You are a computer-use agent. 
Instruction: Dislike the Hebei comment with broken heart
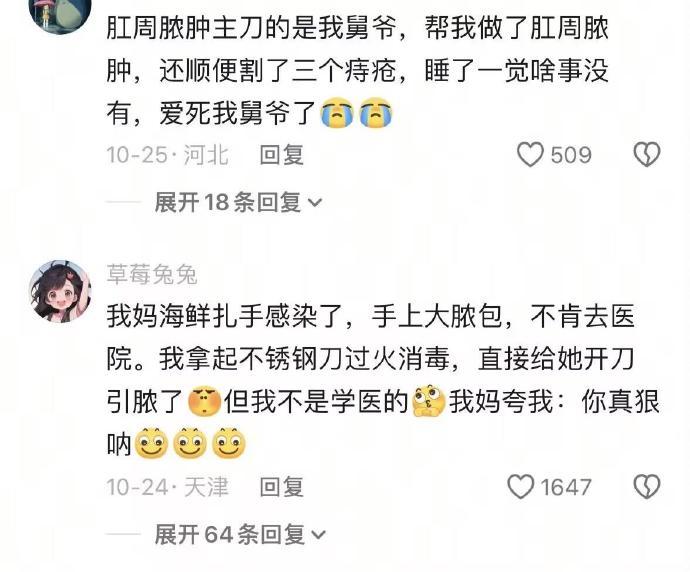[x=646, y=155]
